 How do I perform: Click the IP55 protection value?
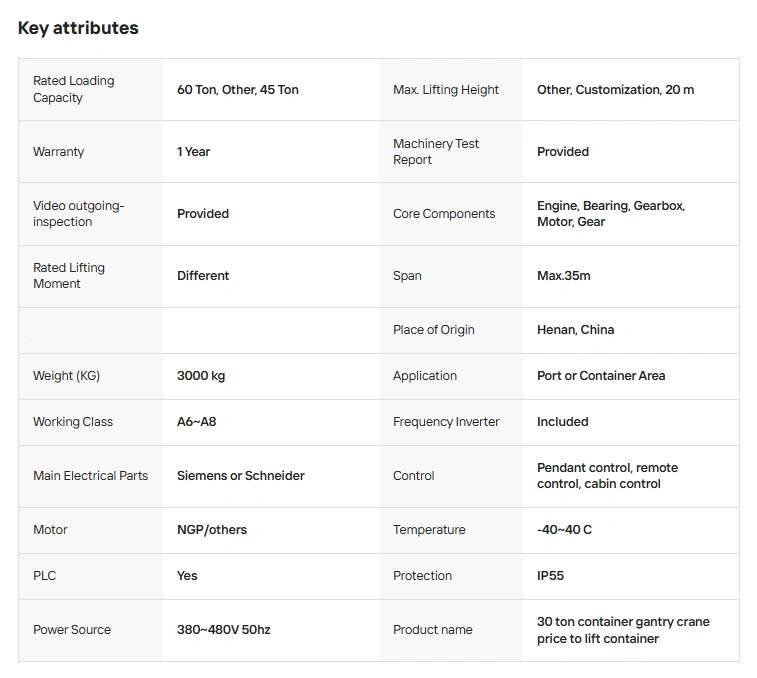[x=551, y=576]
